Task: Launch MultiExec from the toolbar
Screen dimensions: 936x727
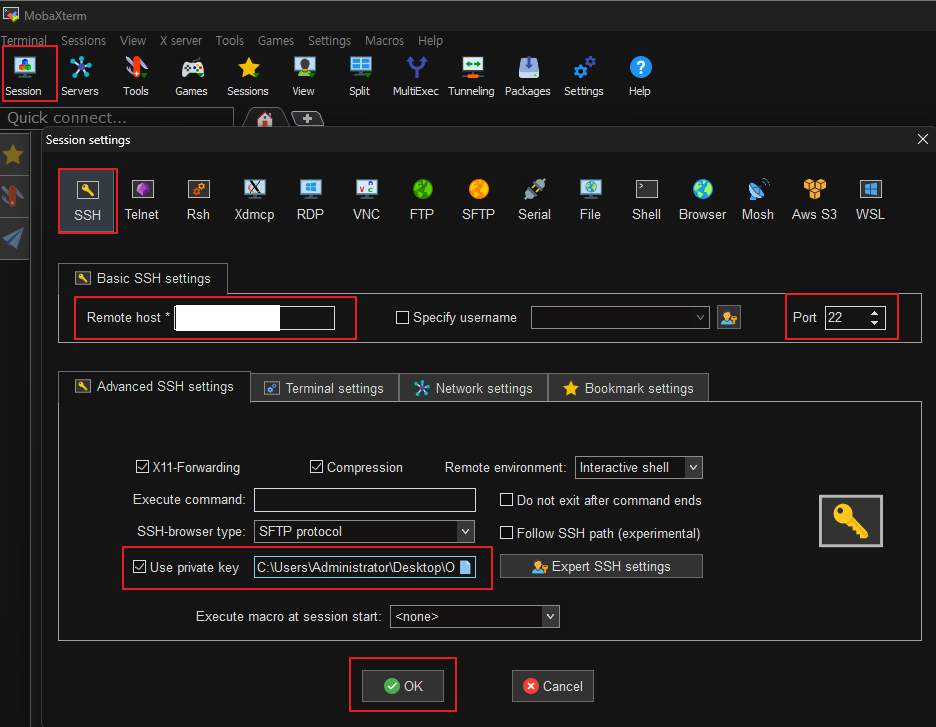Action: click(x=416, y=76)
